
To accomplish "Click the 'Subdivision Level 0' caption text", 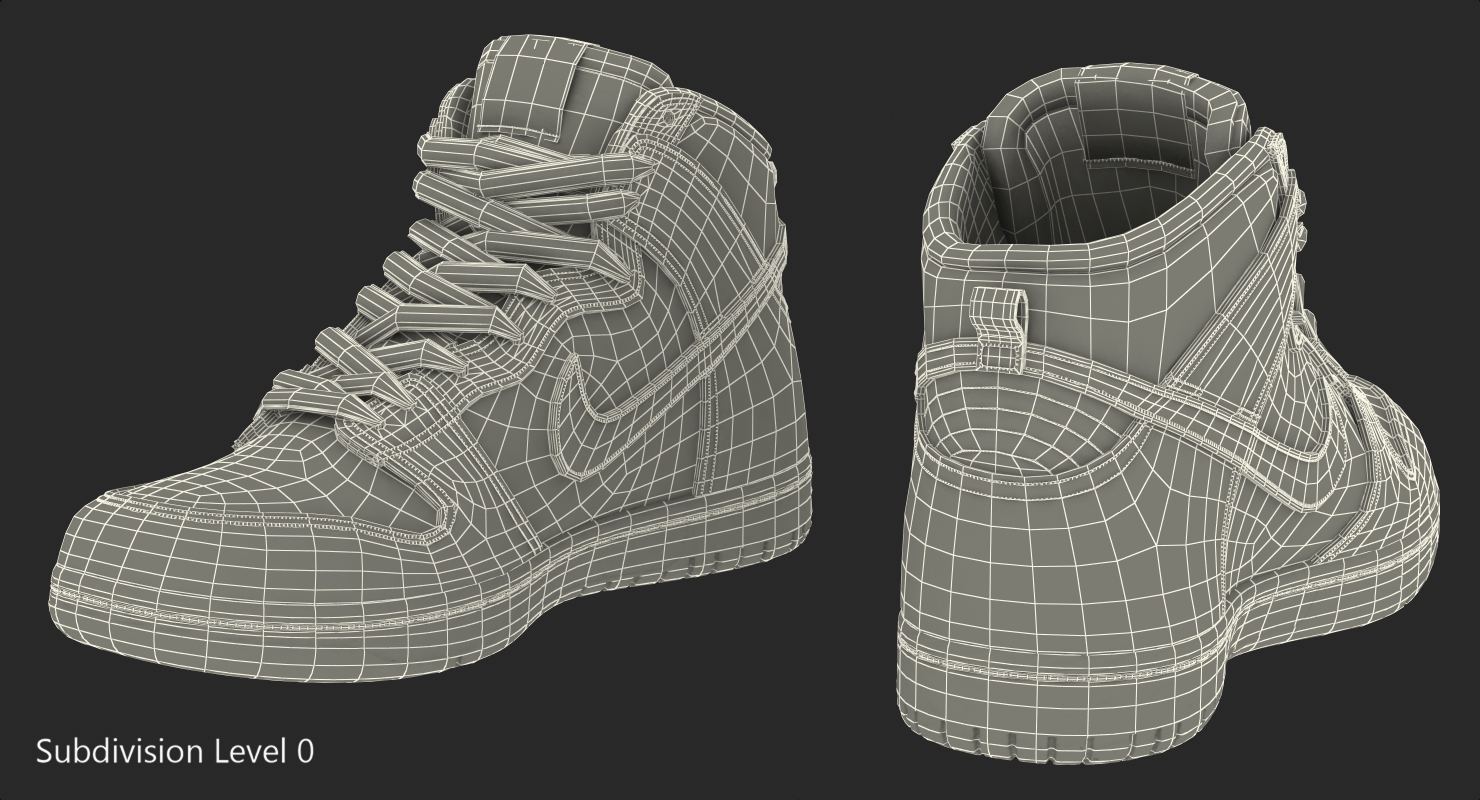I will (x=175, y=751).
